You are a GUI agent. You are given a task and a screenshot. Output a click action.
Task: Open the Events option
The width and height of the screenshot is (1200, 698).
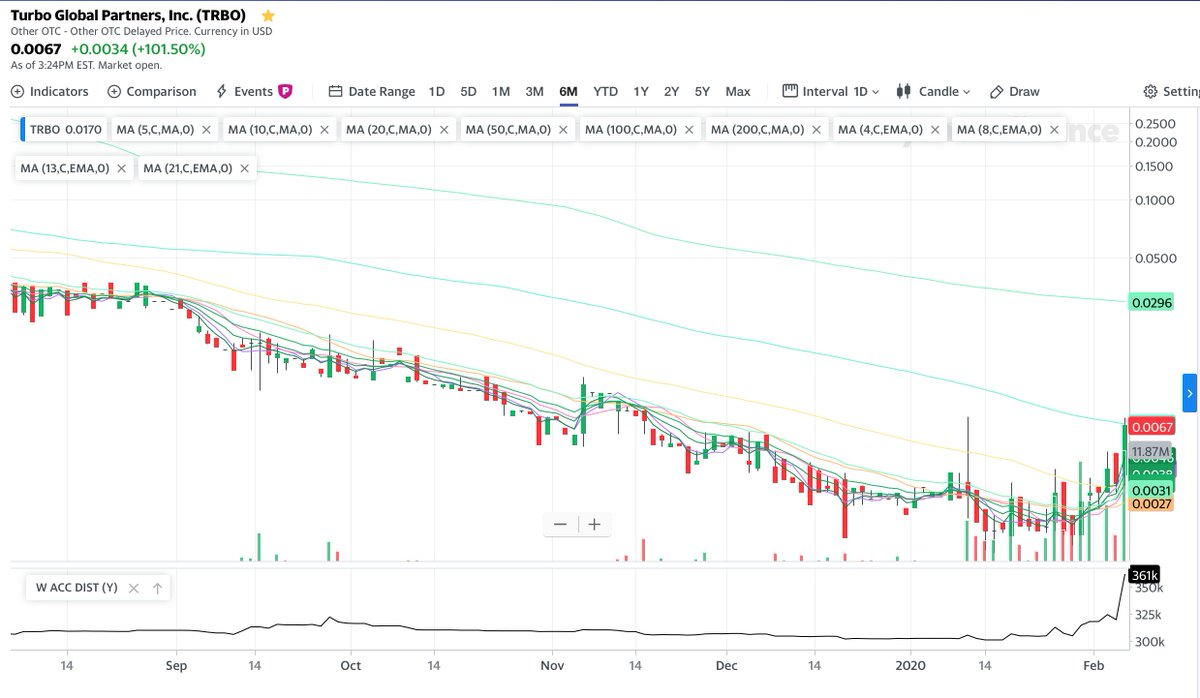[x=245, y=91]
